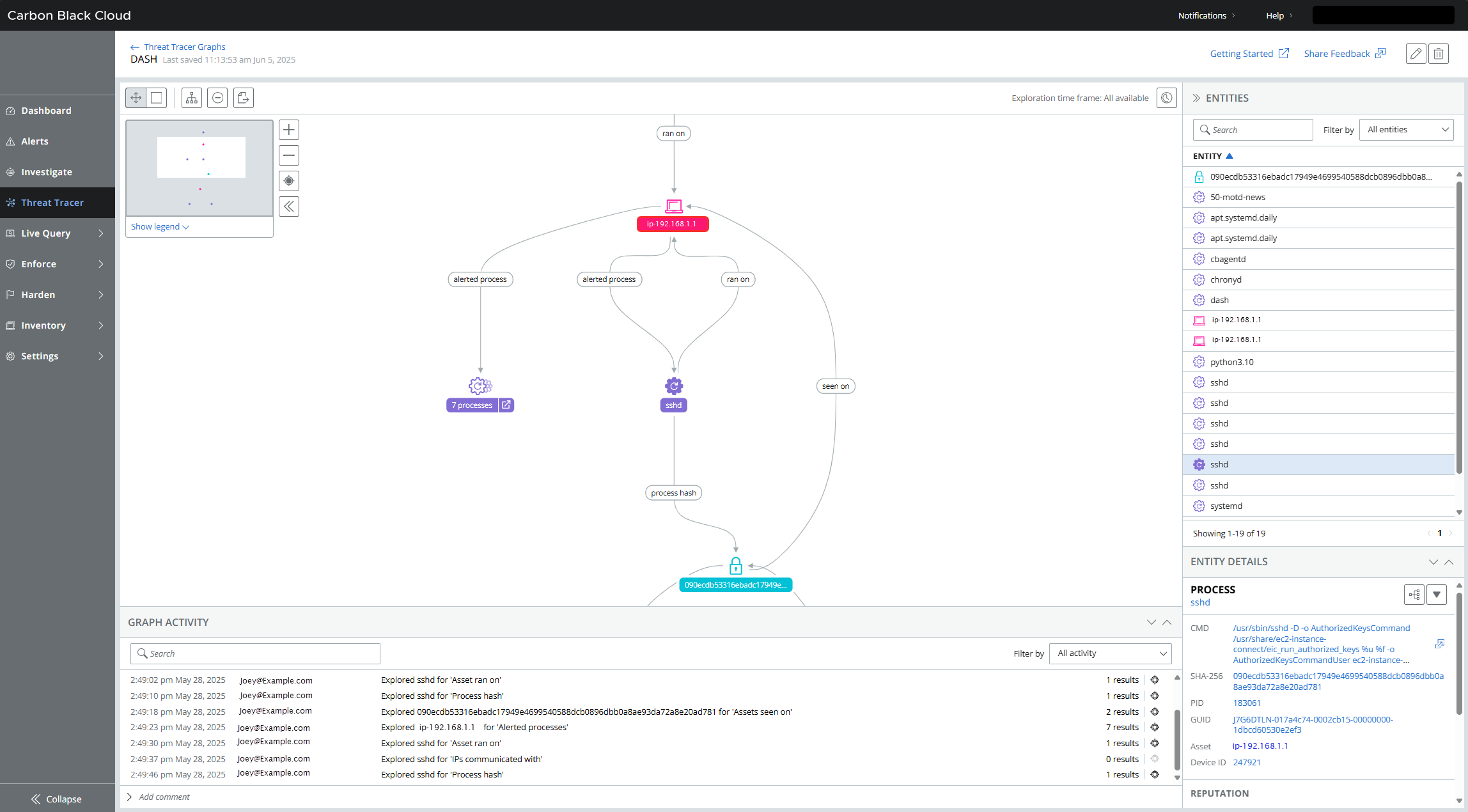This screenshot has height=812, width=1468.
Task: Open Alerts in sidebar
Action: click(58, 141)
